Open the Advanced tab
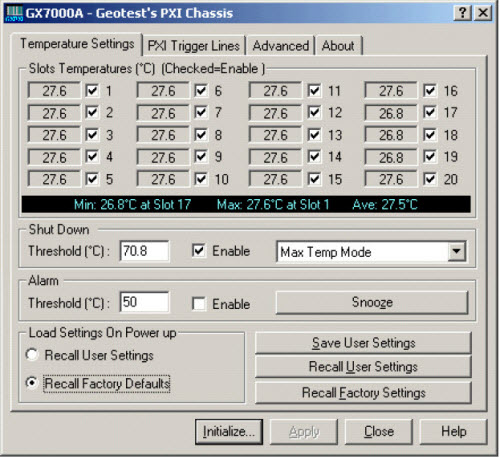This screenshot has width=500, height=458. pyautogui.click(x=281, y=46)
